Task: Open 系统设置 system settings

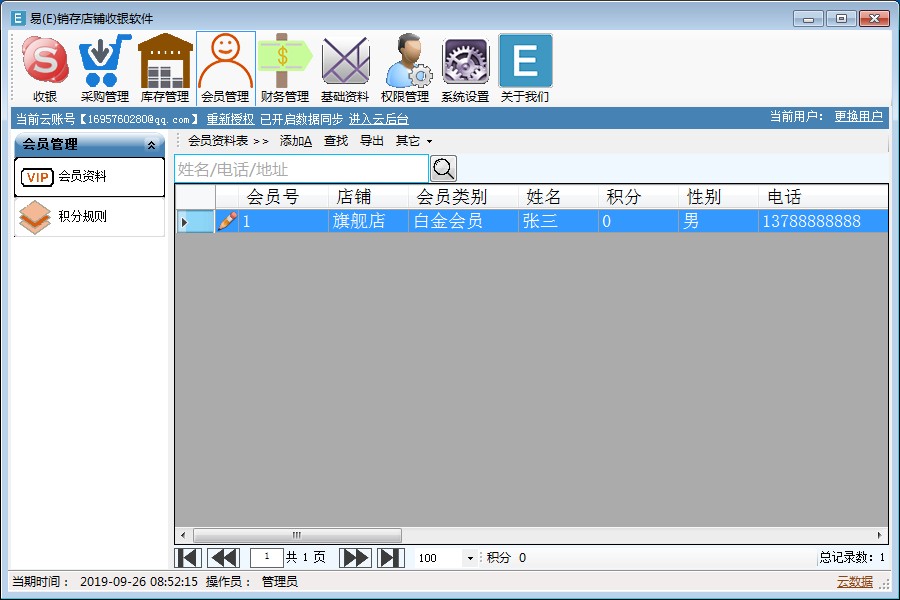Action: [x=465, y=68]
